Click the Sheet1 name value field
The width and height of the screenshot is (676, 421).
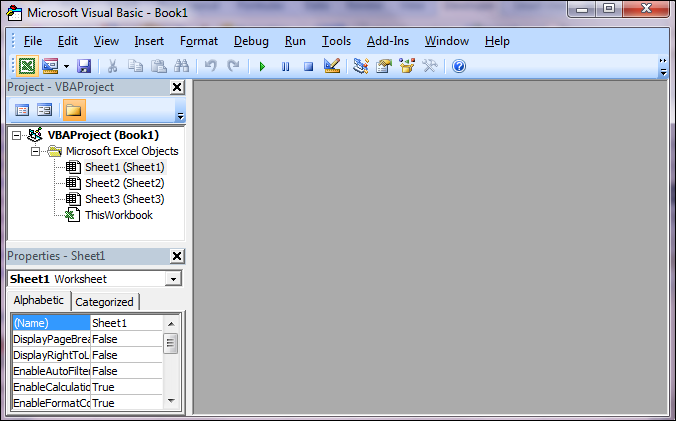(126, 323)
